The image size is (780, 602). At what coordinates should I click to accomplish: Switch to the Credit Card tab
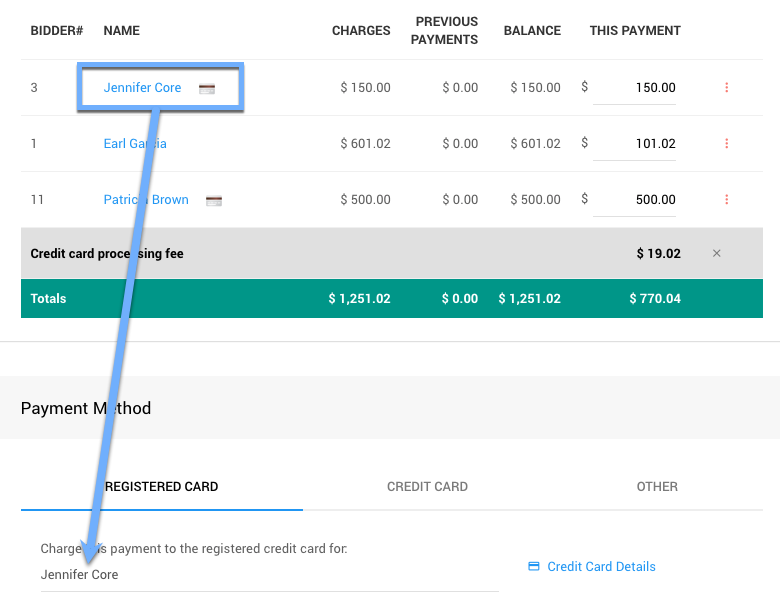click(x=427, y=487)
